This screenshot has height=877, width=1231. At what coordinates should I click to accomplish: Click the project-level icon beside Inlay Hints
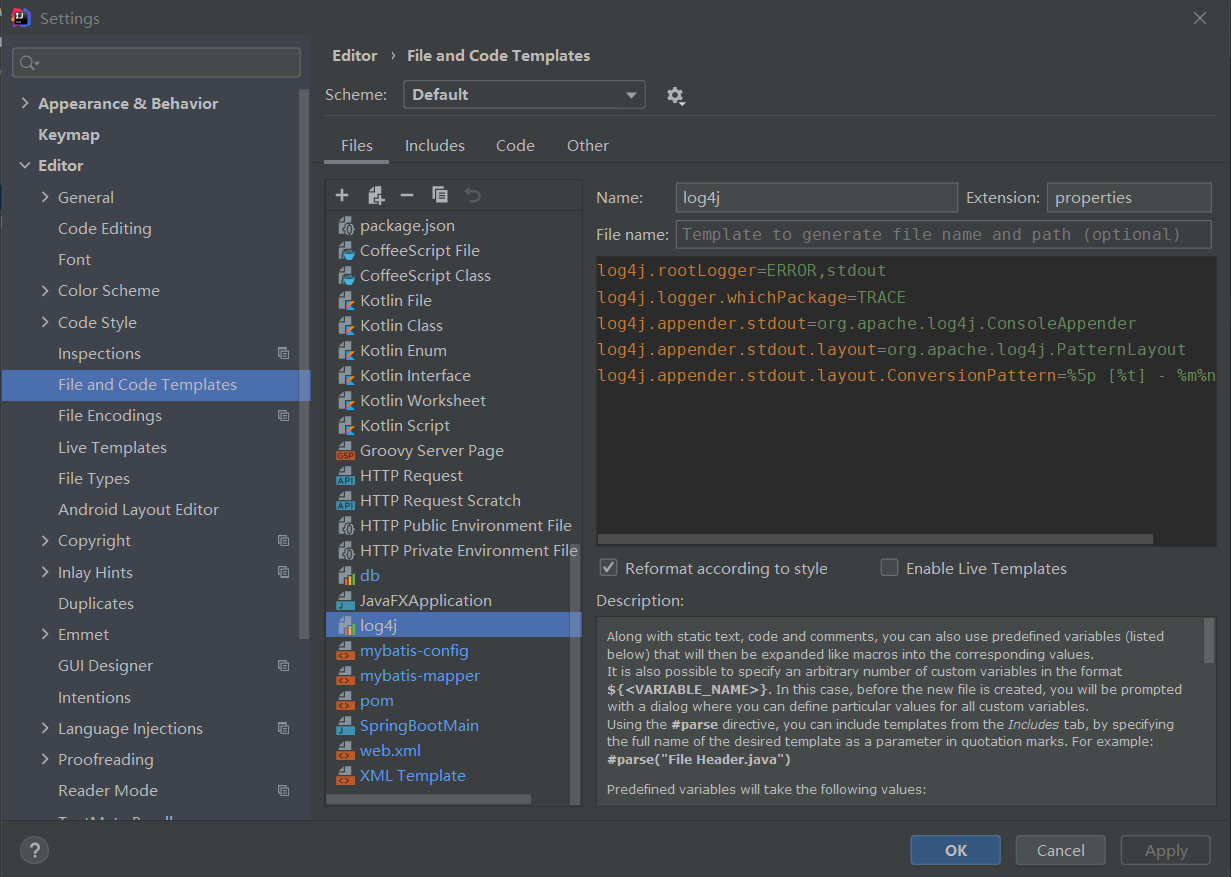pyautogui.click(x=284, y=572)
